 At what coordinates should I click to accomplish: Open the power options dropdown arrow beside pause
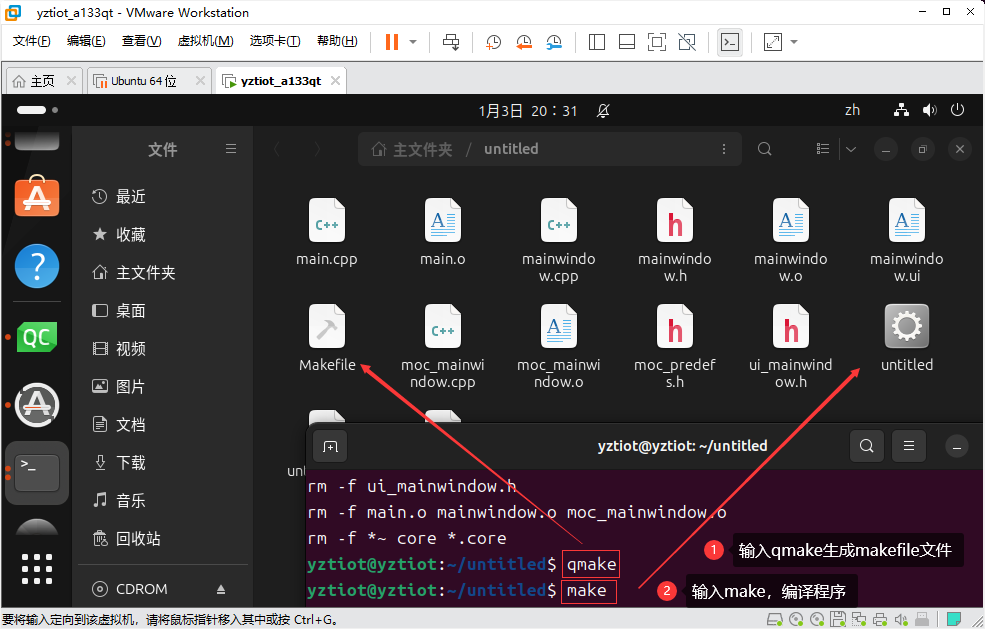[x=413, y=42]
